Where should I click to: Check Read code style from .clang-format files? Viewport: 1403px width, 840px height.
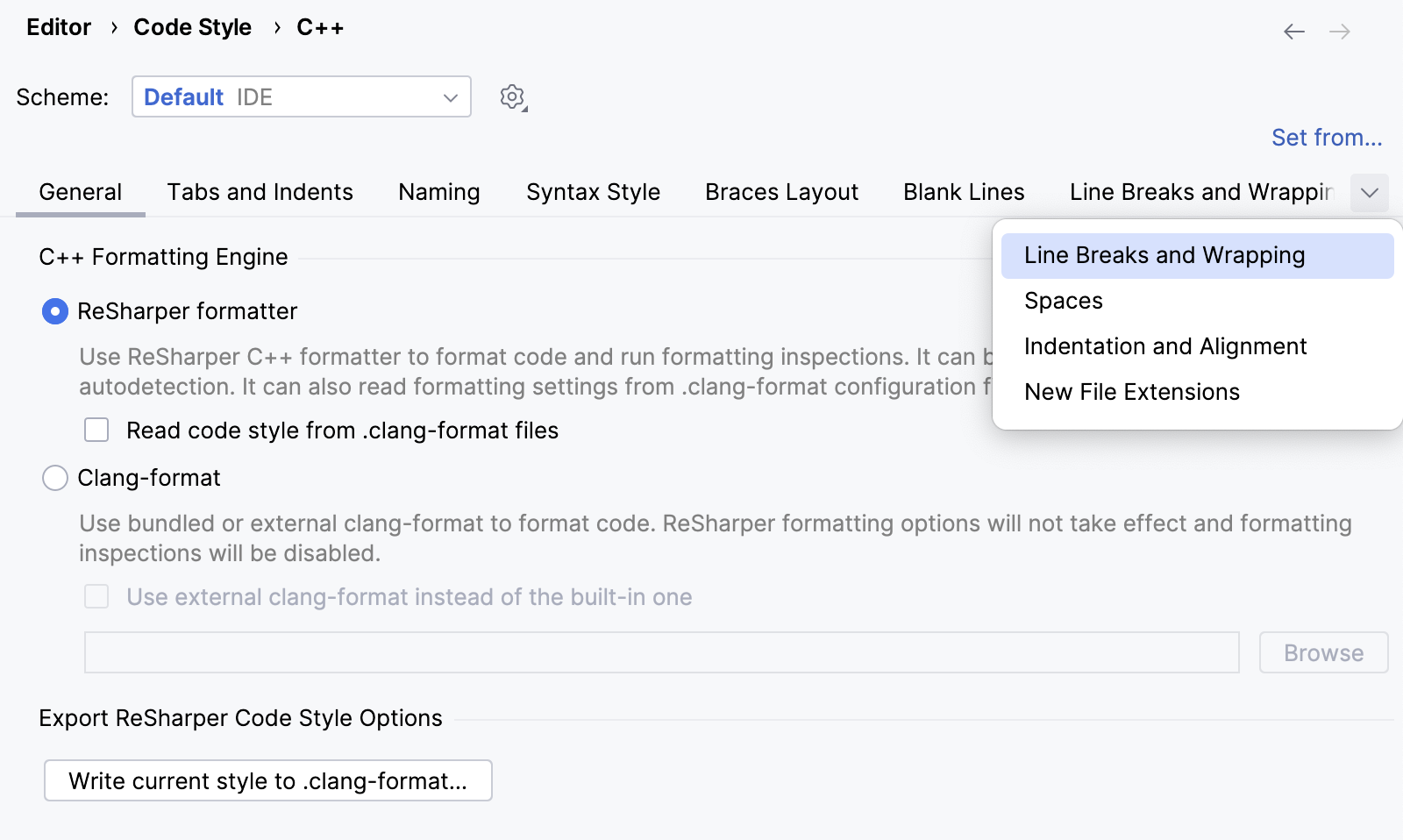pyautogui.click(x=96, y=430)
